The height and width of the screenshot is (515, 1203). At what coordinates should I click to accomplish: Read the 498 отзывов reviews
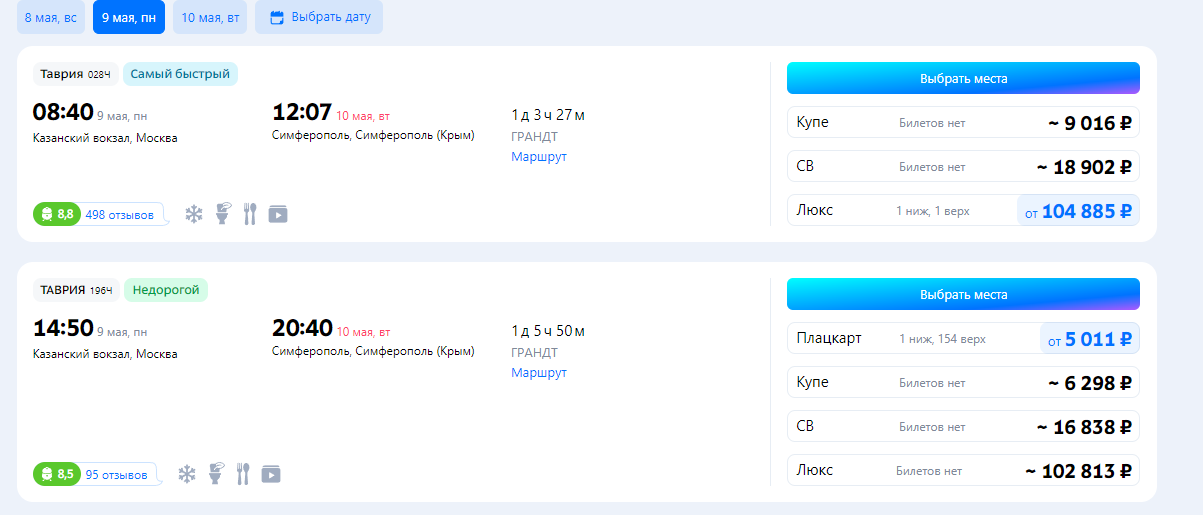(x=120, y=215)
